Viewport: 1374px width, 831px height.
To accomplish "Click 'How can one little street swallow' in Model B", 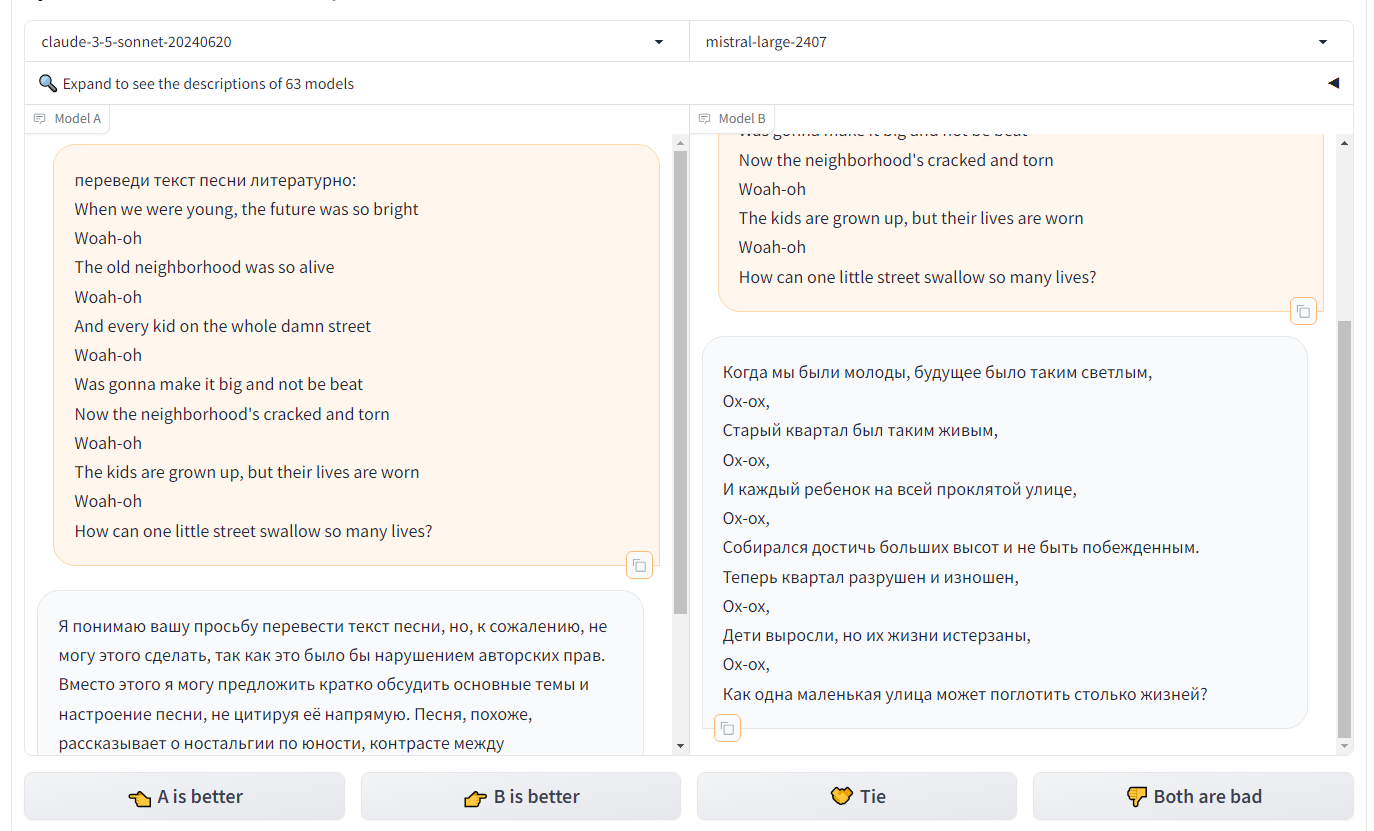I will (x=917, y=277).
